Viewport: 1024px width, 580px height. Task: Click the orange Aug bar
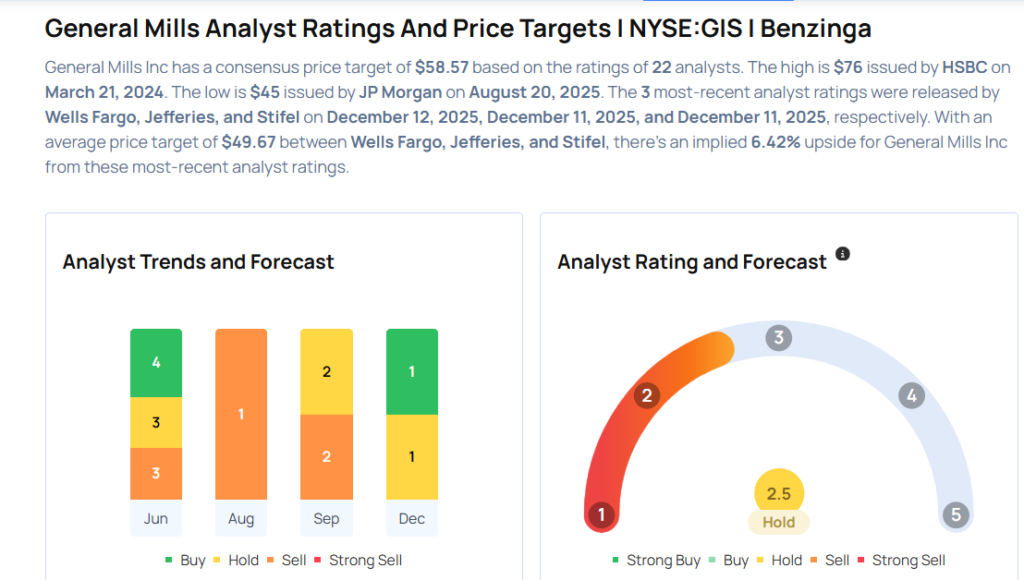(241, 413)
